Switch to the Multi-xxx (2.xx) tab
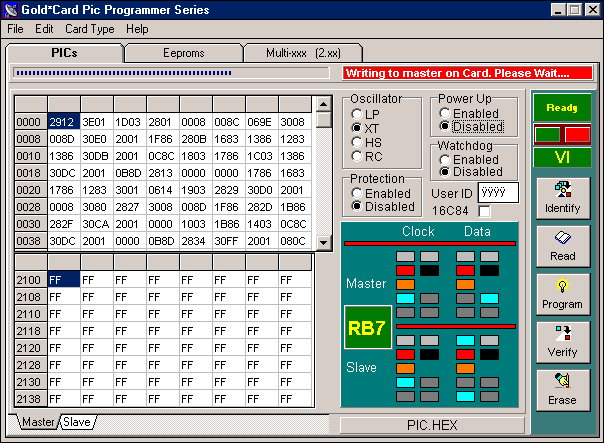 (303, 53)
